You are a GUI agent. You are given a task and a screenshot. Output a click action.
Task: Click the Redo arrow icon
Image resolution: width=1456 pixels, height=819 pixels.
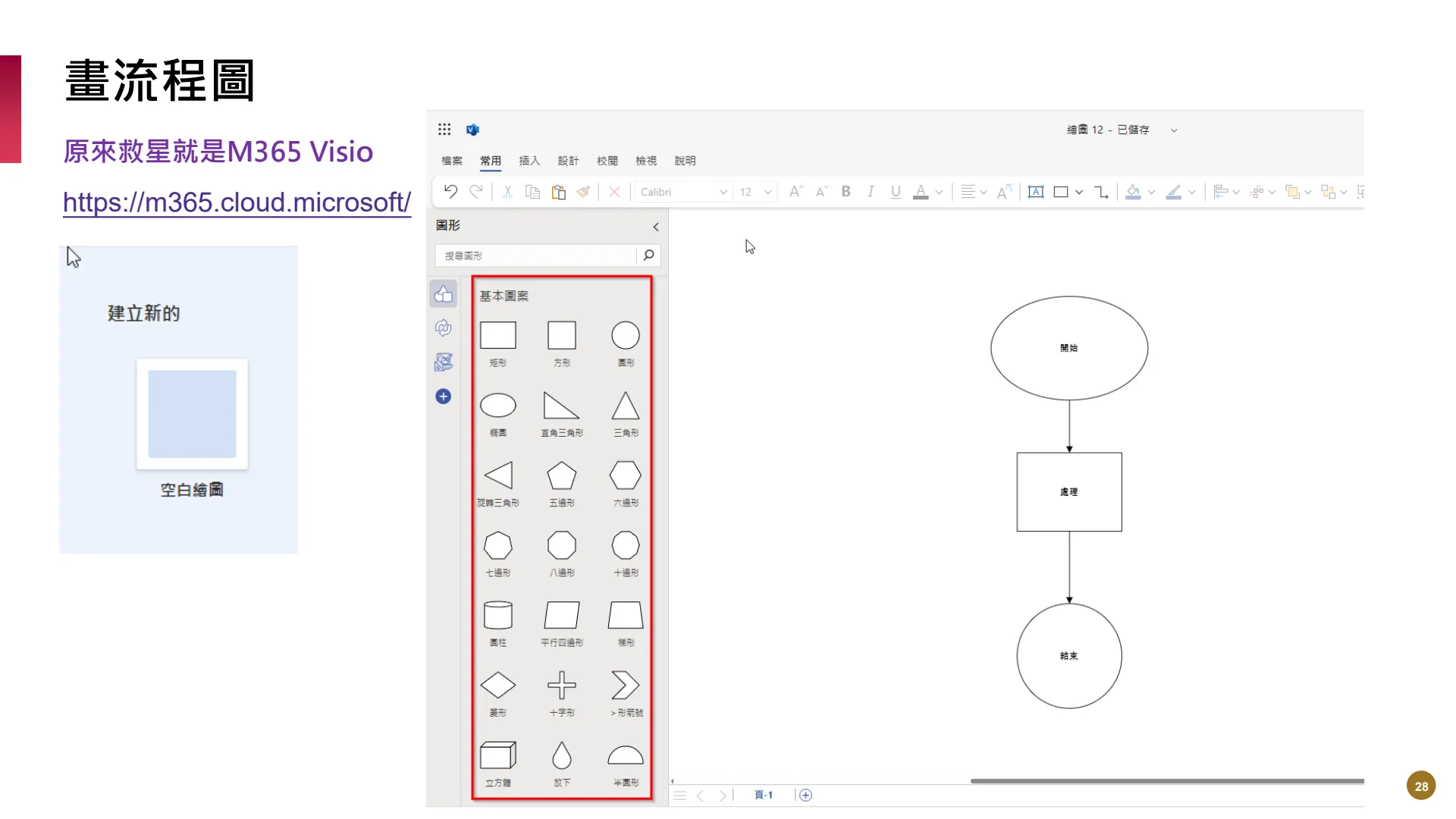(x=476, y=192)
